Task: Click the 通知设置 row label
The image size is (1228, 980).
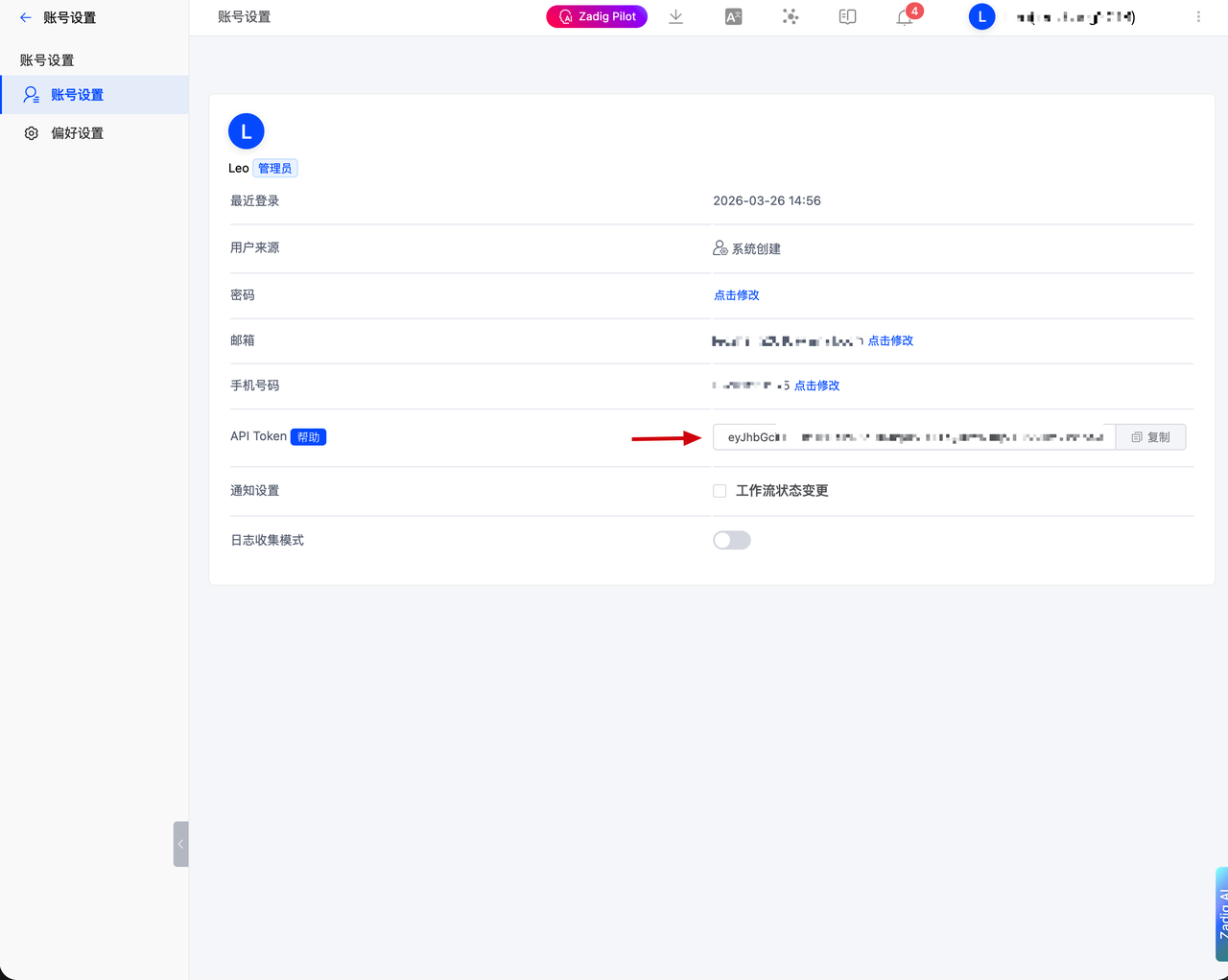Action: click(255, 490)
